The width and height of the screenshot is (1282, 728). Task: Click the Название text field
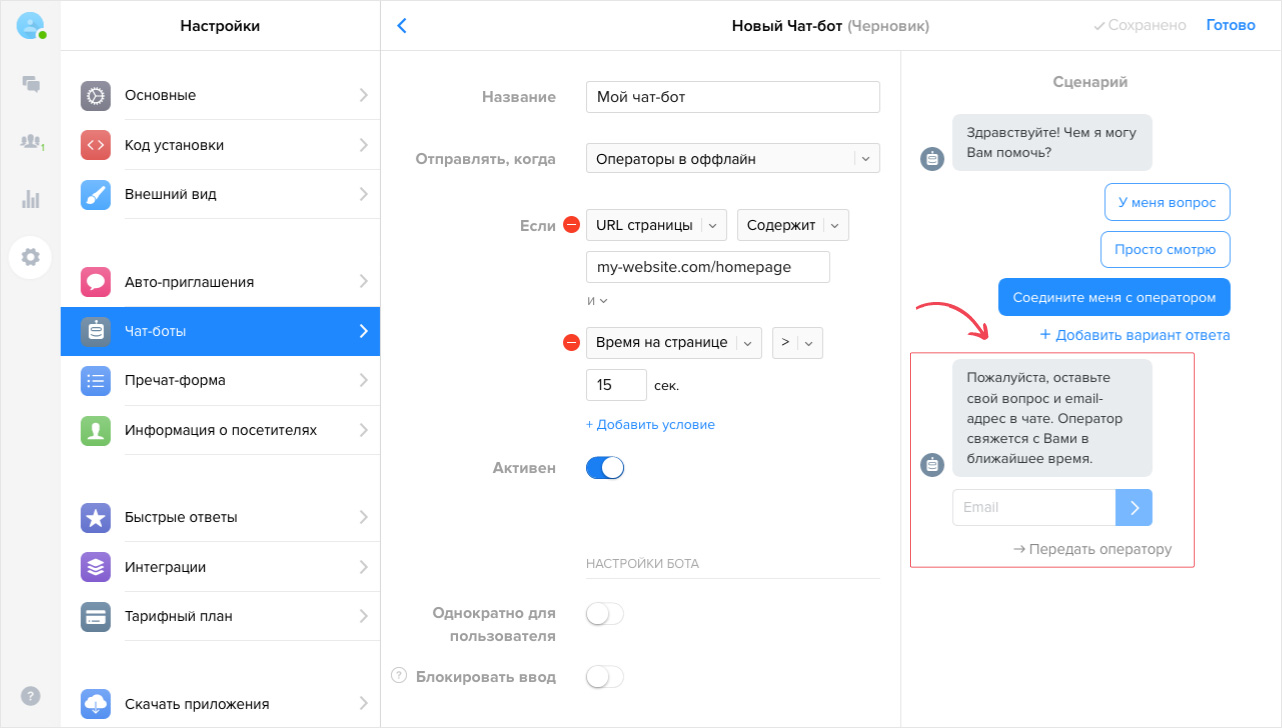tap(732, 97)
